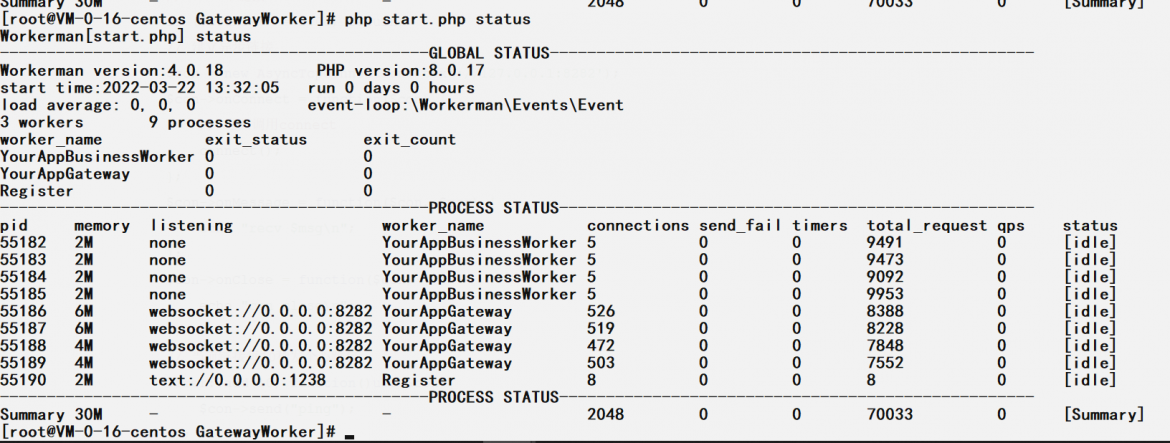Click start time 2022-03-22 13:32:05
Image resolution: width=1170 pixels, height=443 pixels.
pos(140,88)
